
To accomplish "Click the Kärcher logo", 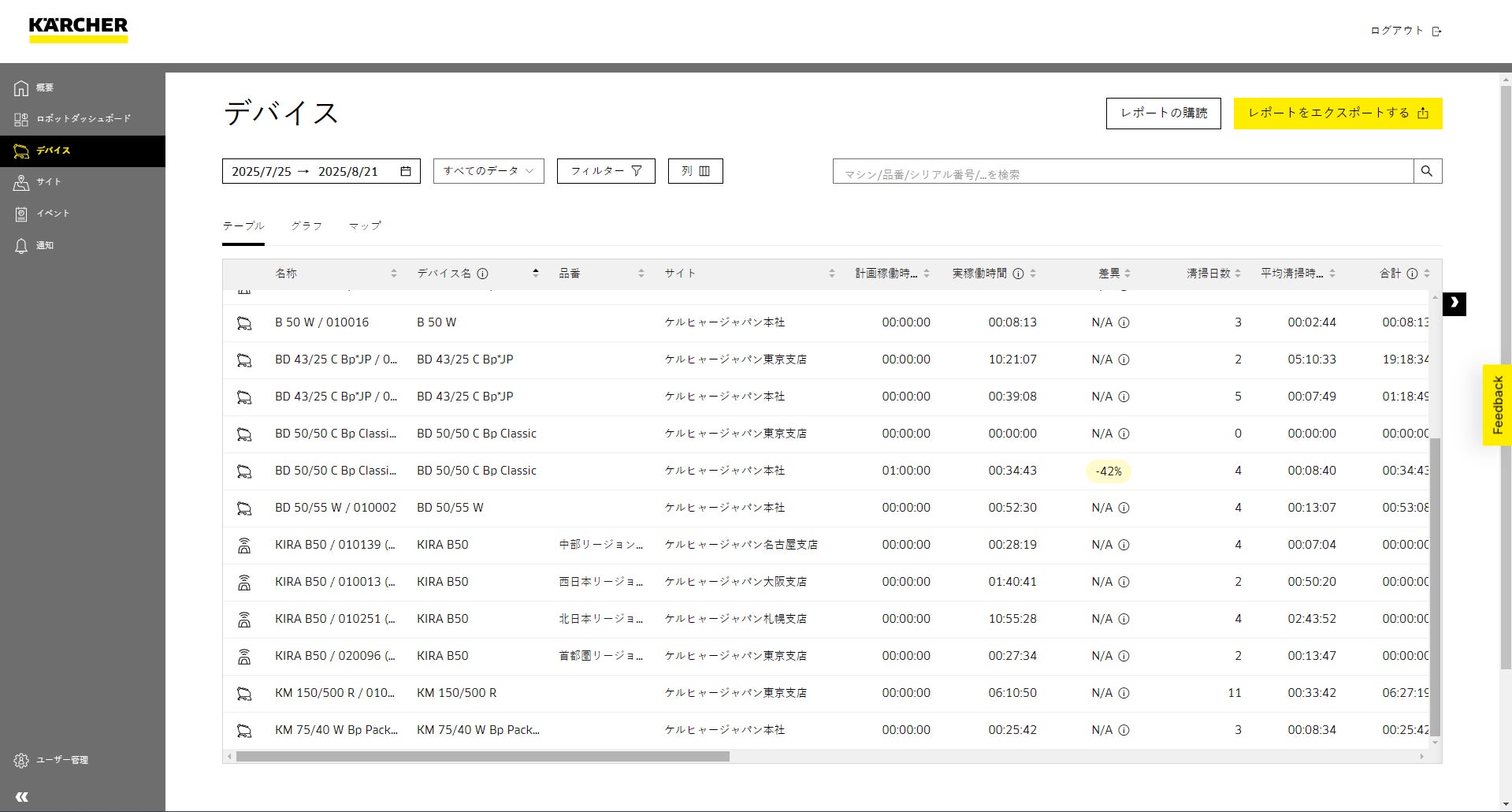I will [x=78, y=30].
